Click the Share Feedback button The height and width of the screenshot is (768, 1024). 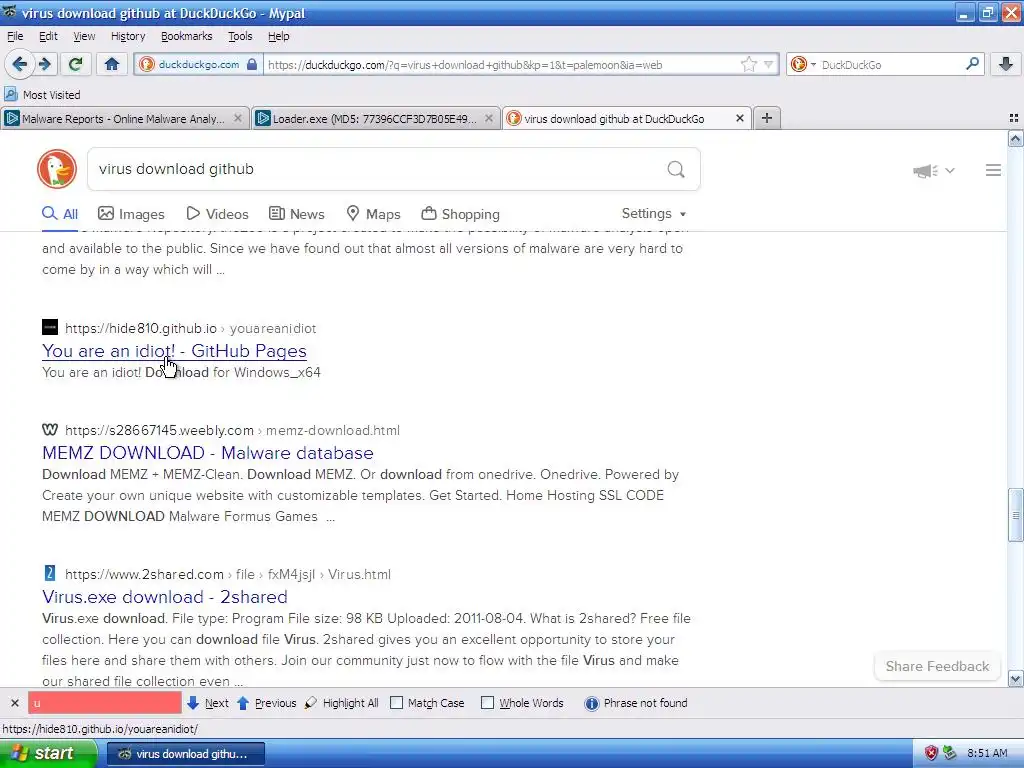point(937,666)
